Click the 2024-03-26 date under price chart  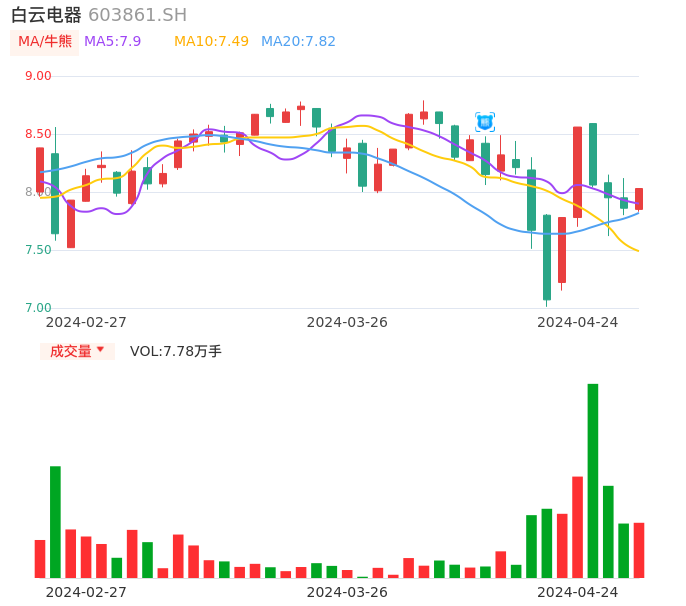point(347,322)
